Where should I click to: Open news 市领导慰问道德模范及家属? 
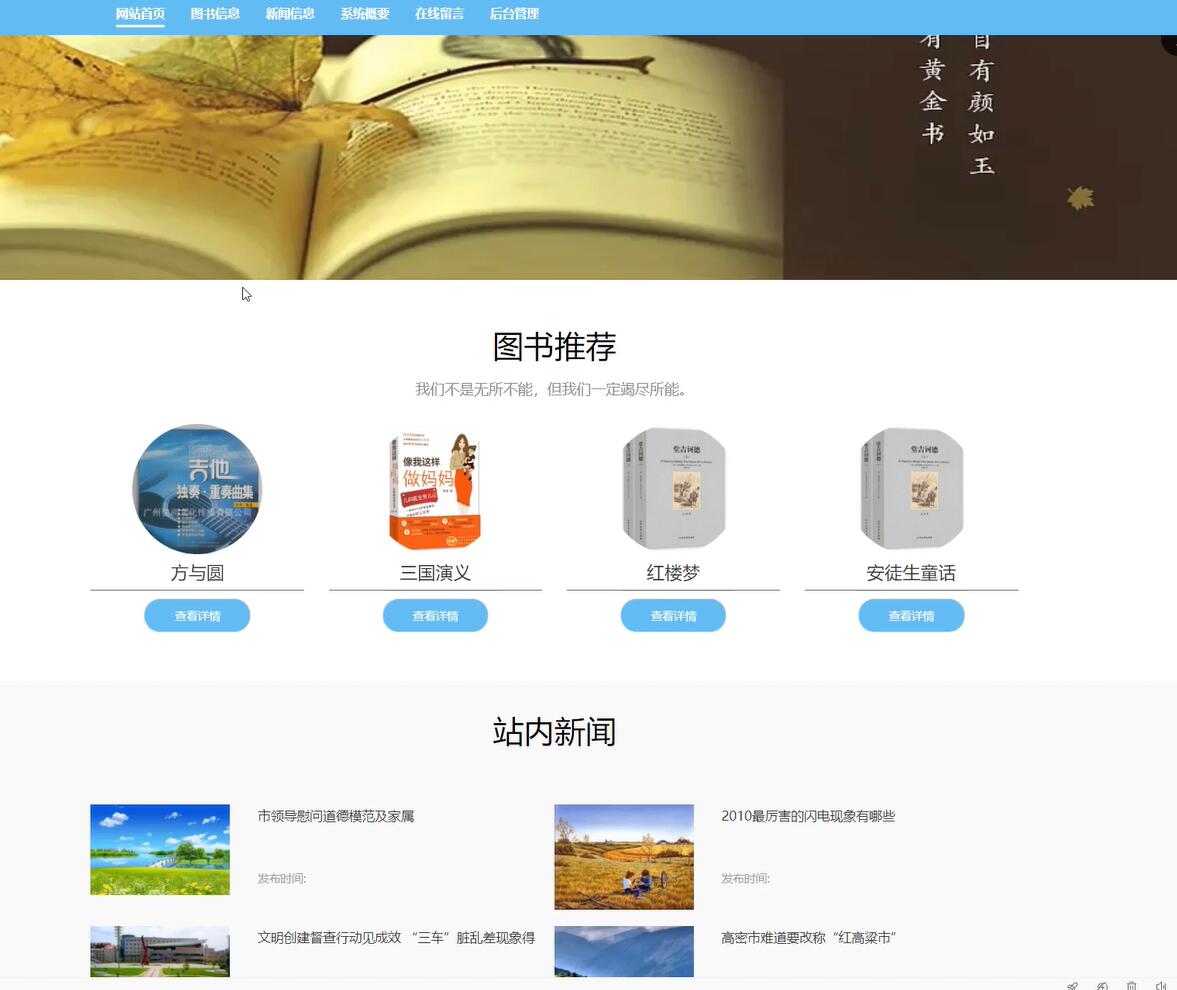[x=335, y=816]
